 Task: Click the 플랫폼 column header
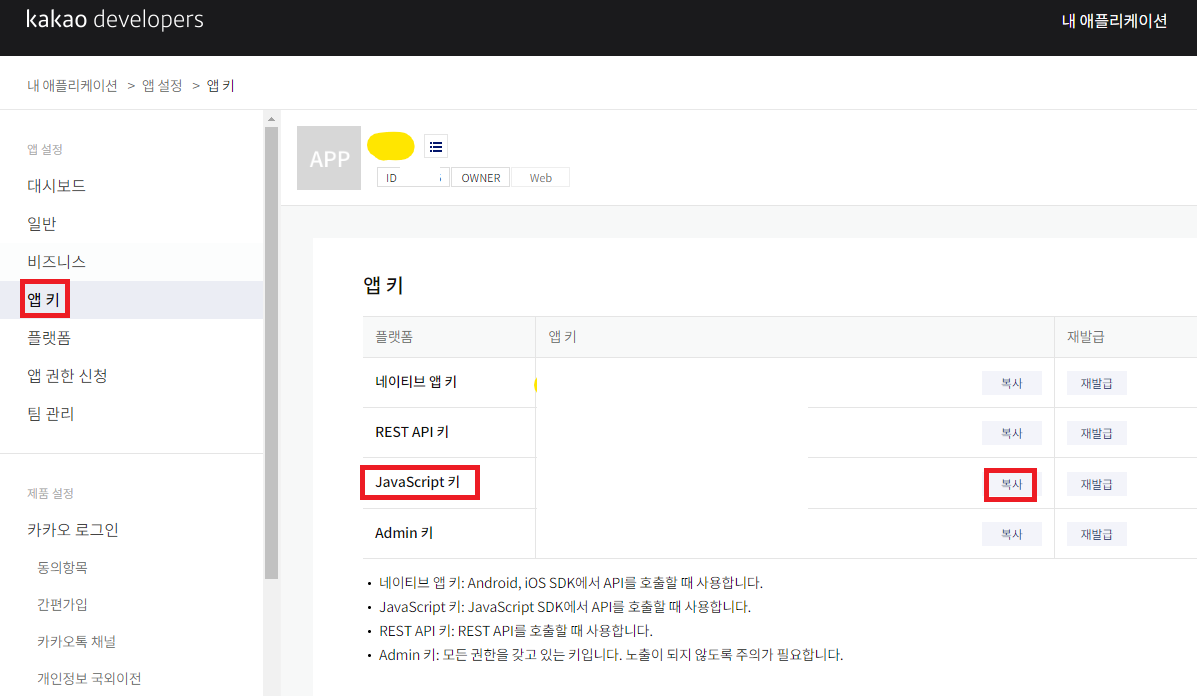(394, 337)
